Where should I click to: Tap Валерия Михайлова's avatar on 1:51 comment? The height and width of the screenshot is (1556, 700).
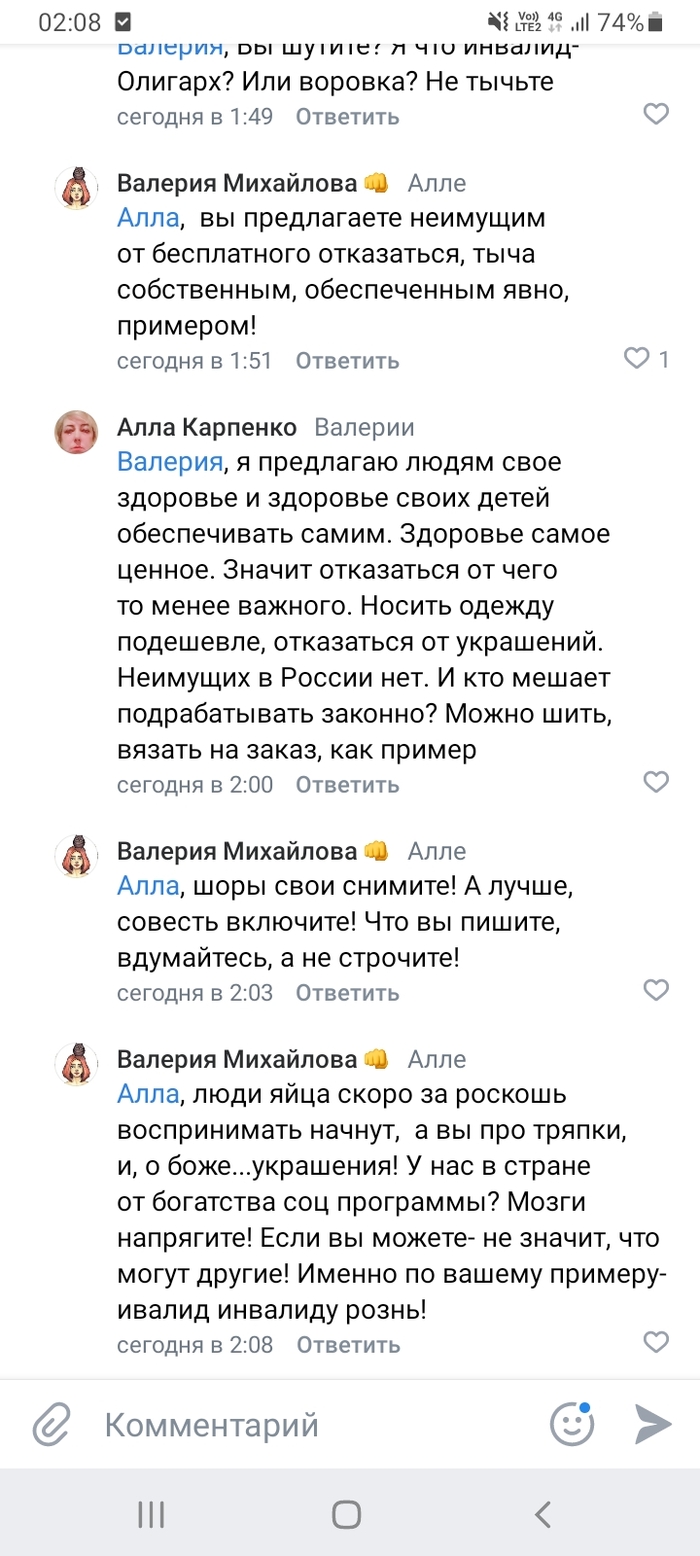[x=76, y=188]
